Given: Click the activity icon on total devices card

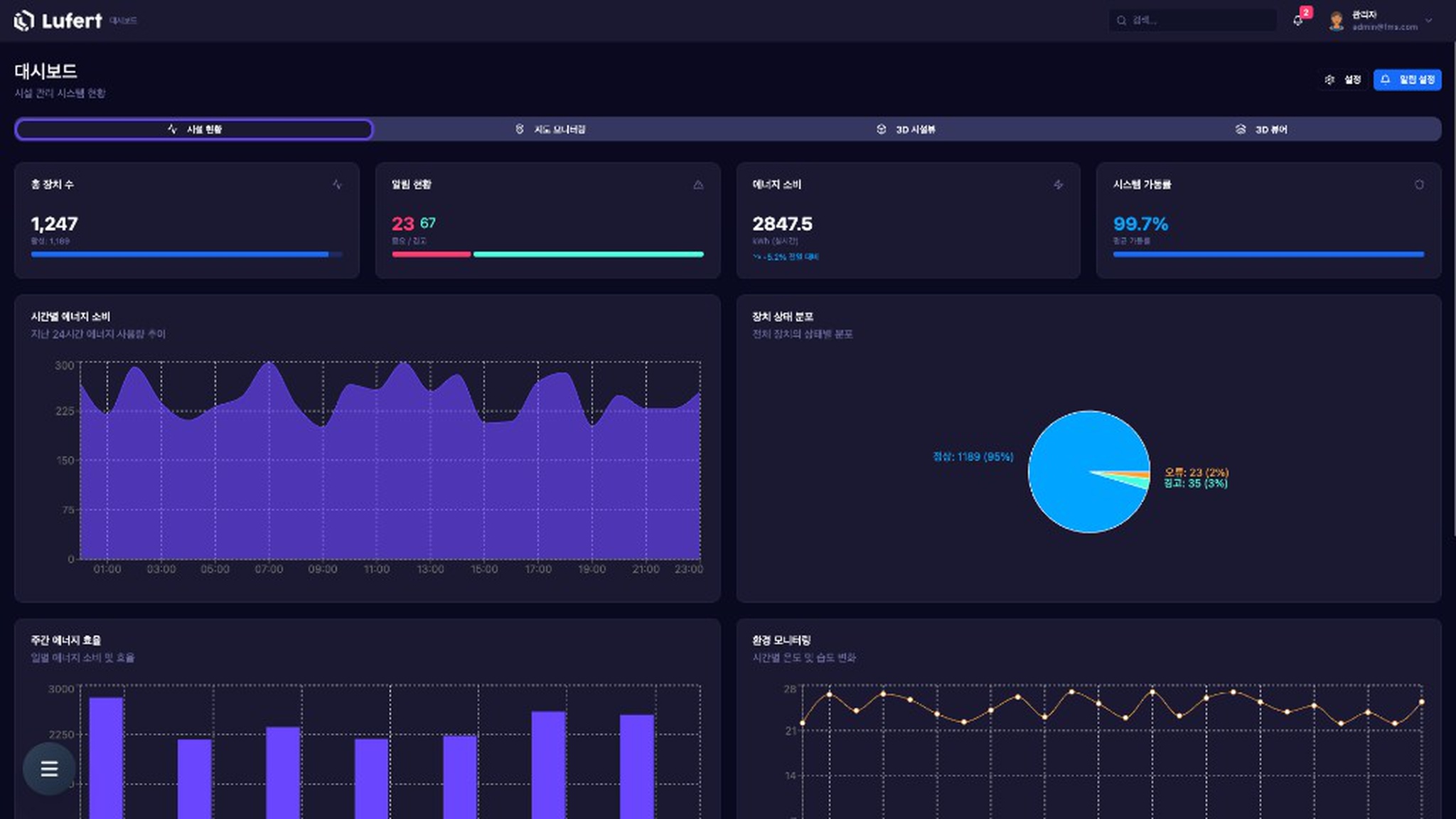Looking at the screenshot, I should [337, 185].
